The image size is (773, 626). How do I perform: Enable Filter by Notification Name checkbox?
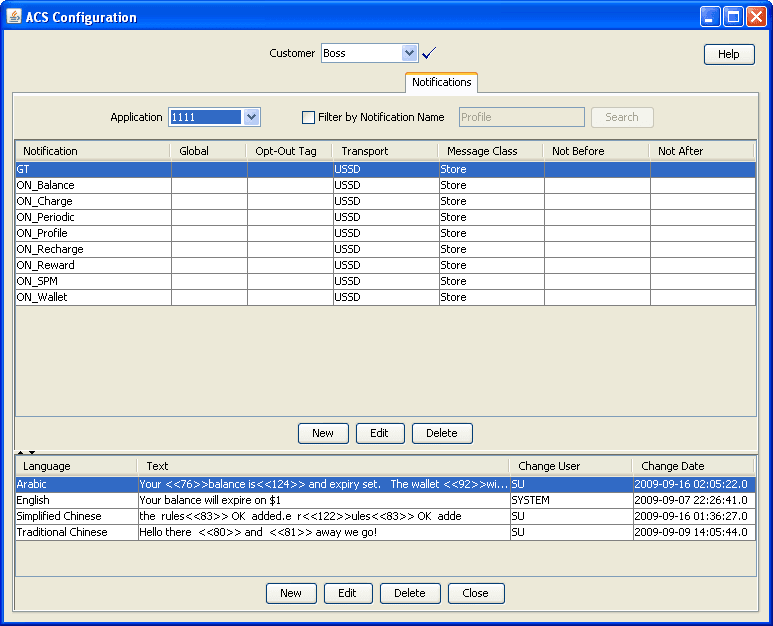(x=309, y=117)
